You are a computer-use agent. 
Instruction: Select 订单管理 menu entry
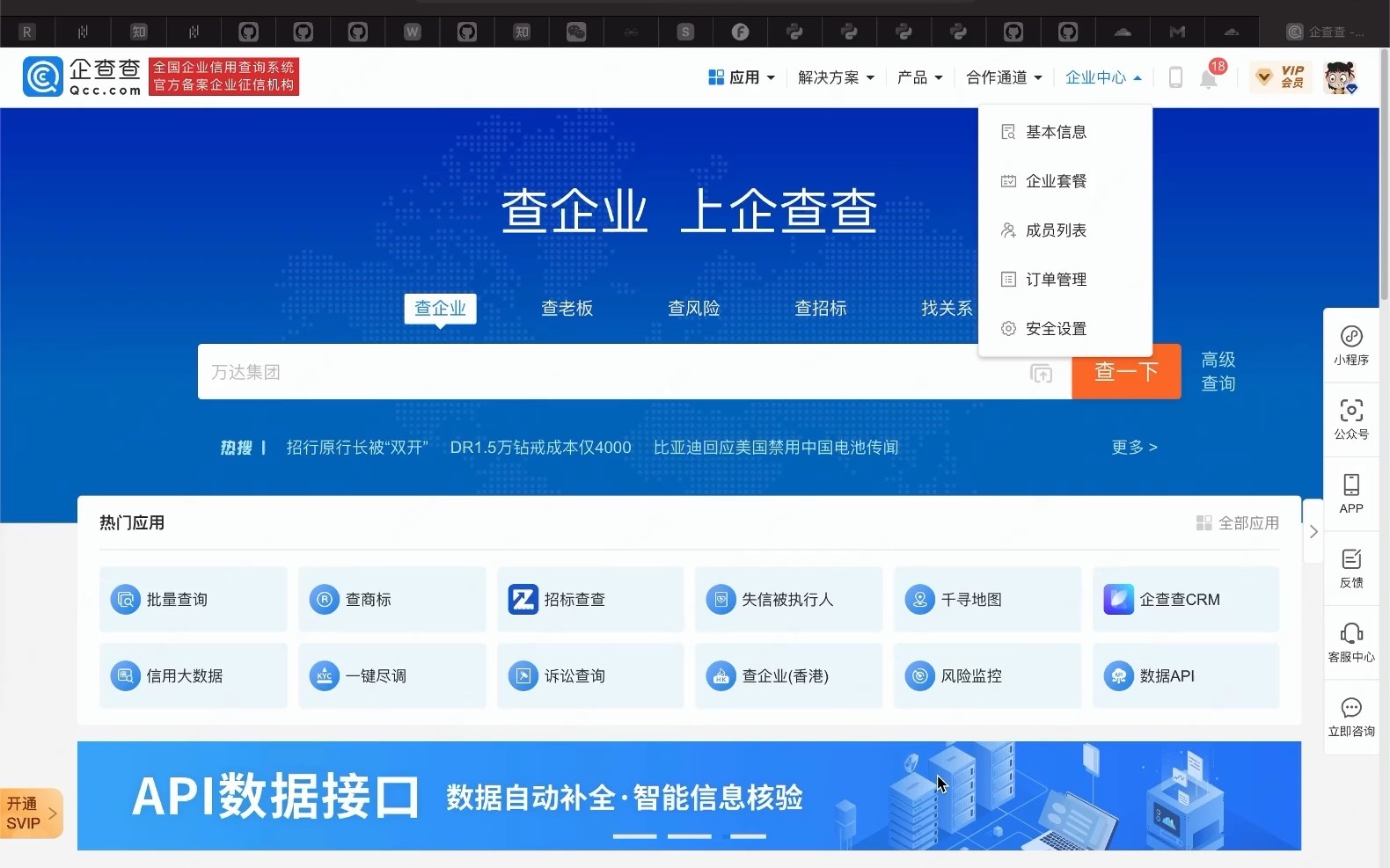(1065, 280)
